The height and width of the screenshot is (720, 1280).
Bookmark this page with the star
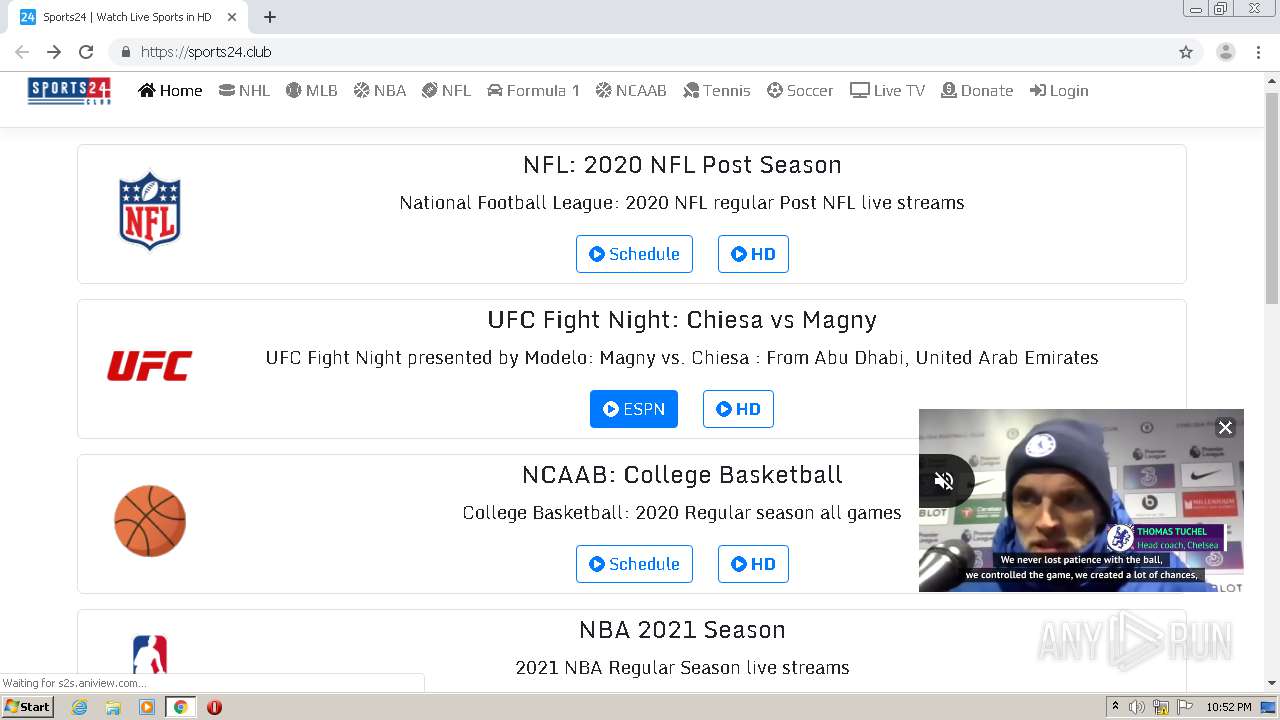(x=1186, y=52)
